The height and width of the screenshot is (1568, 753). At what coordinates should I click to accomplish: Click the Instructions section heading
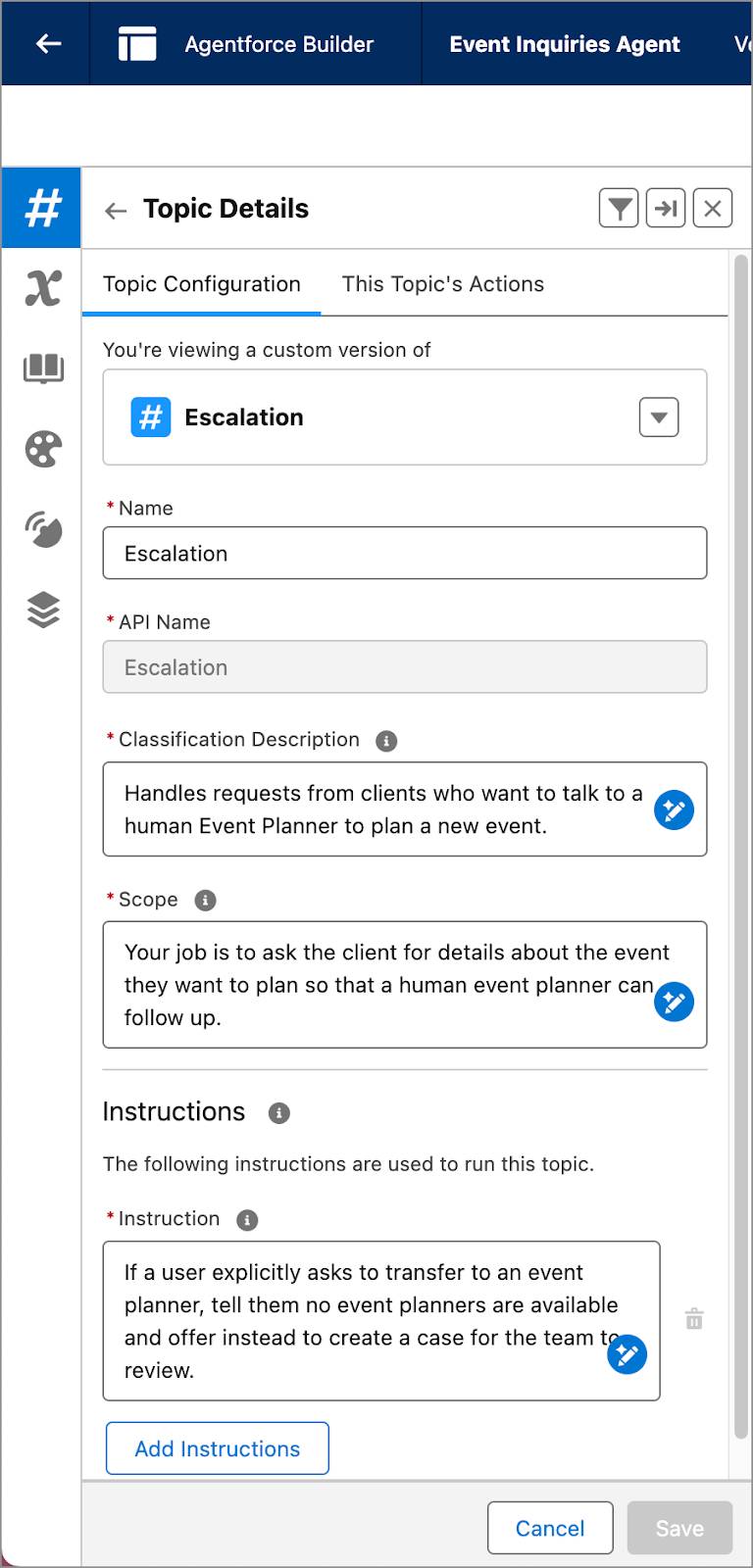tap(174, 1111)
